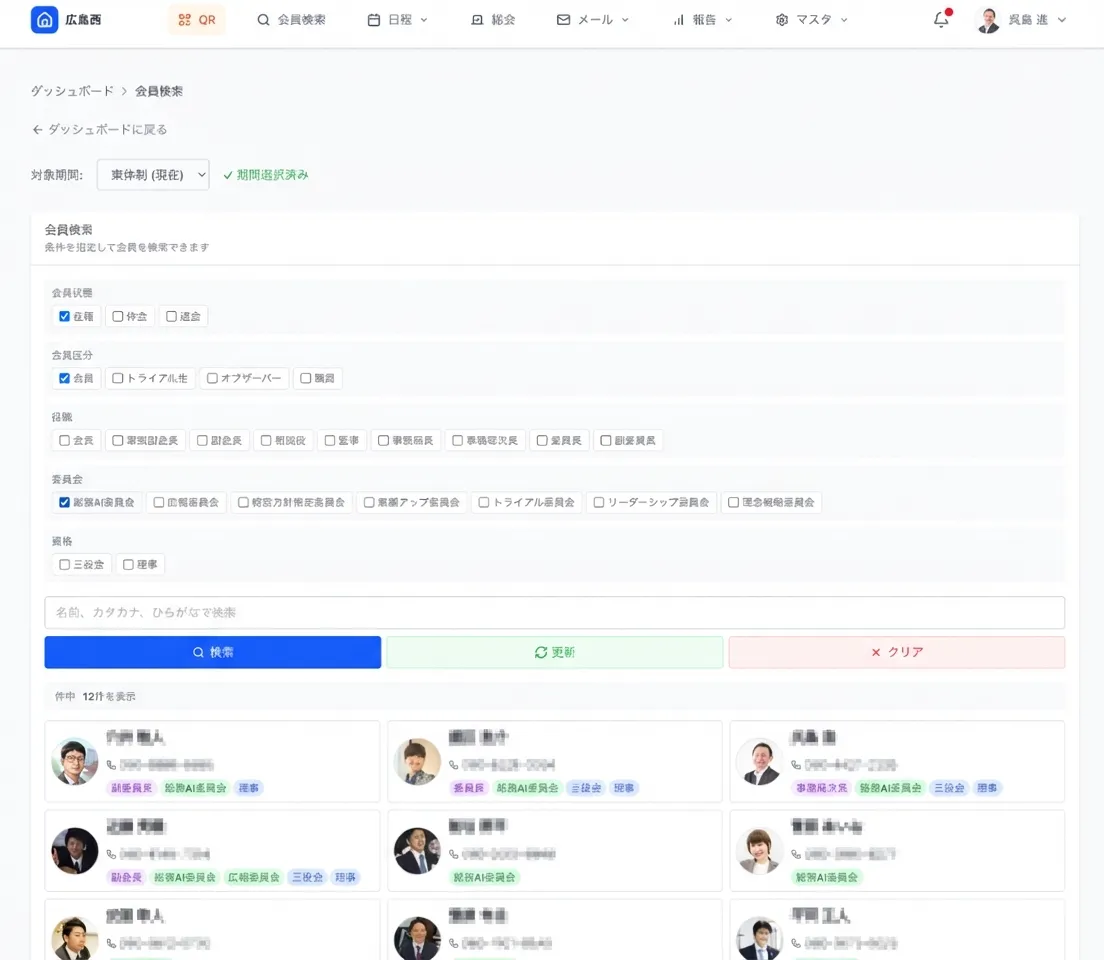This screenshot has height=960, width=1104.
Task: Open the メール dropdown chevron
Action: pos(624,20)
